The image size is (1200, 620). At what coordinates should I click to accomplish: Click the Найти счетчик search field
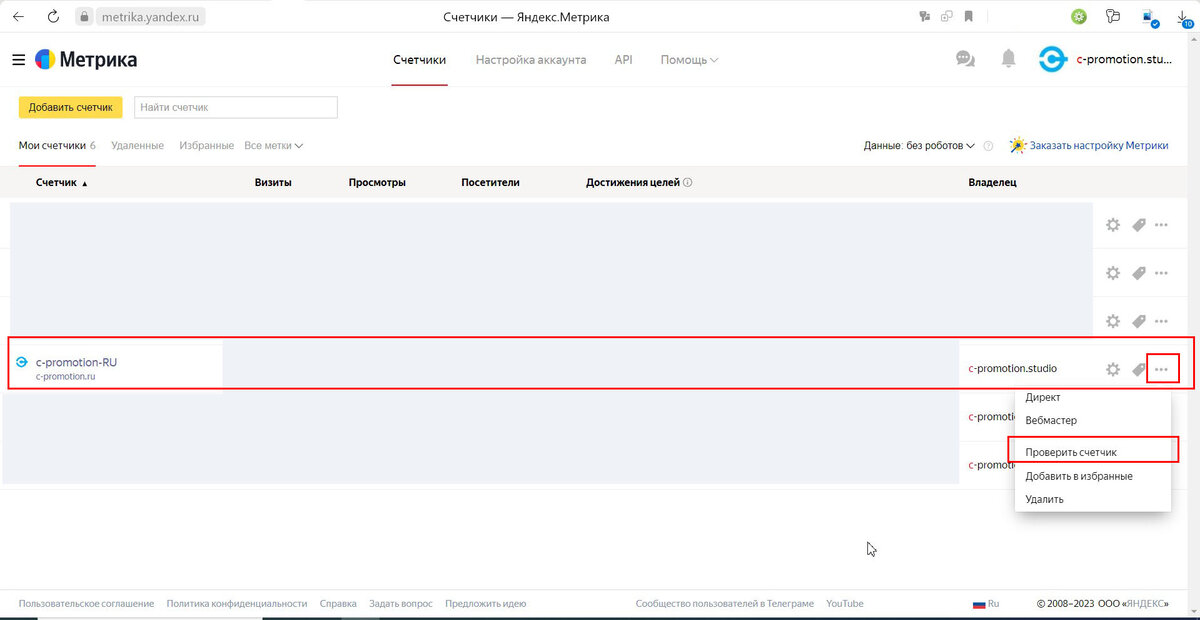[235, 107]
